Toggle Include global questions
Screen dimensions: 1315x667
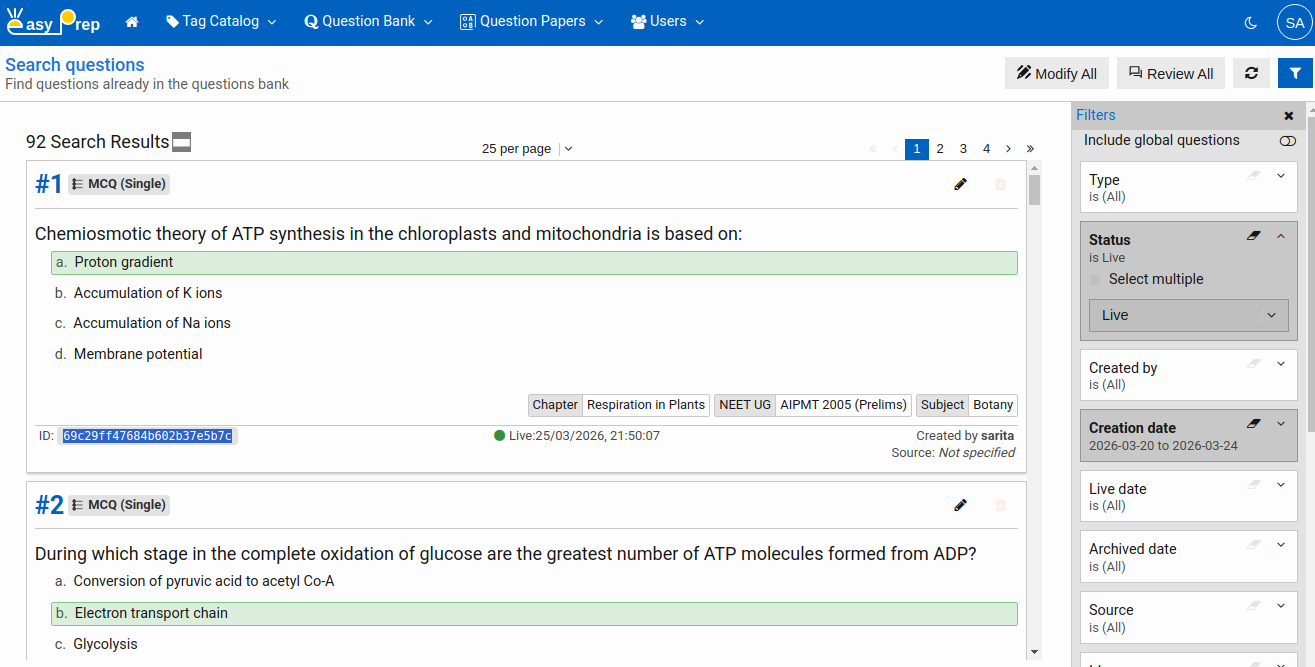tap(1287, 142)
